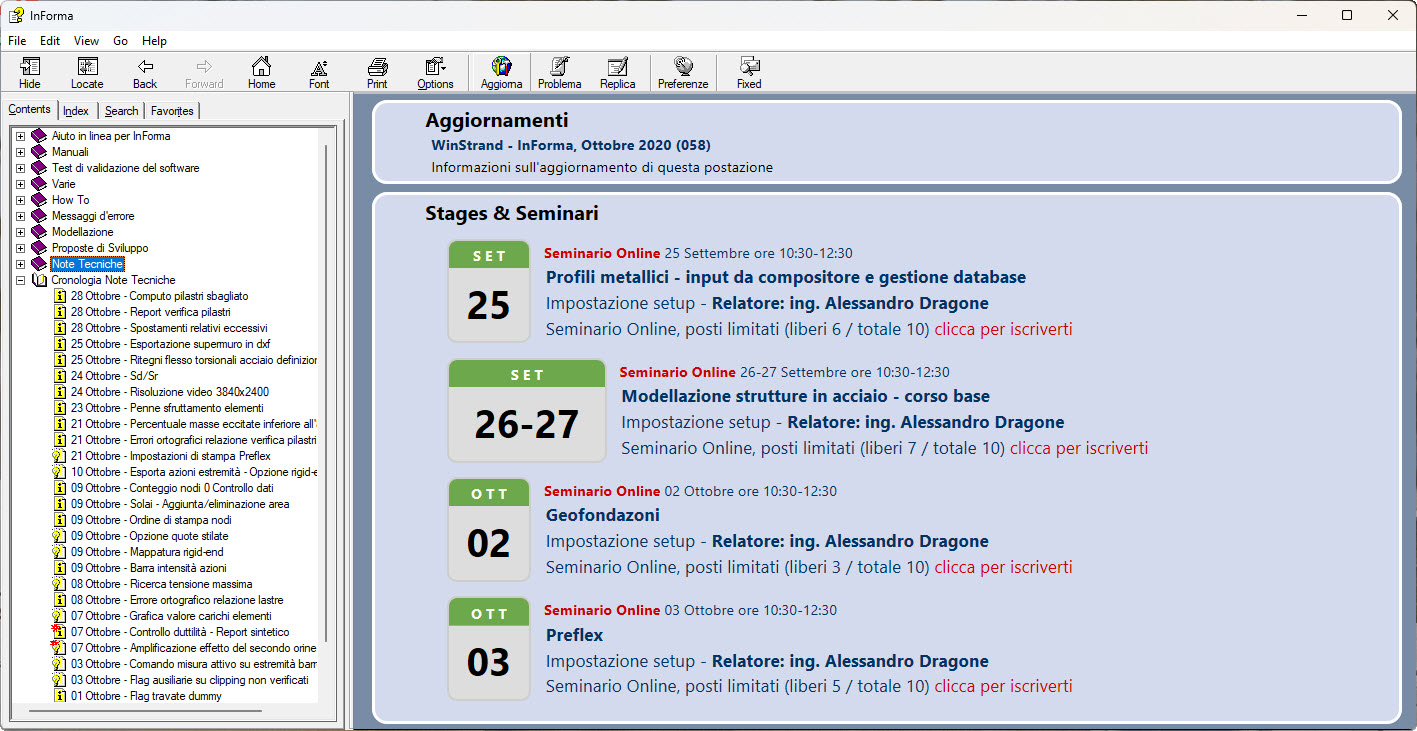Click lightbulb icon of Impostazioni di stampa Preflex
The height and width of the screenshot is (731, 1417).
pos(59,456)
